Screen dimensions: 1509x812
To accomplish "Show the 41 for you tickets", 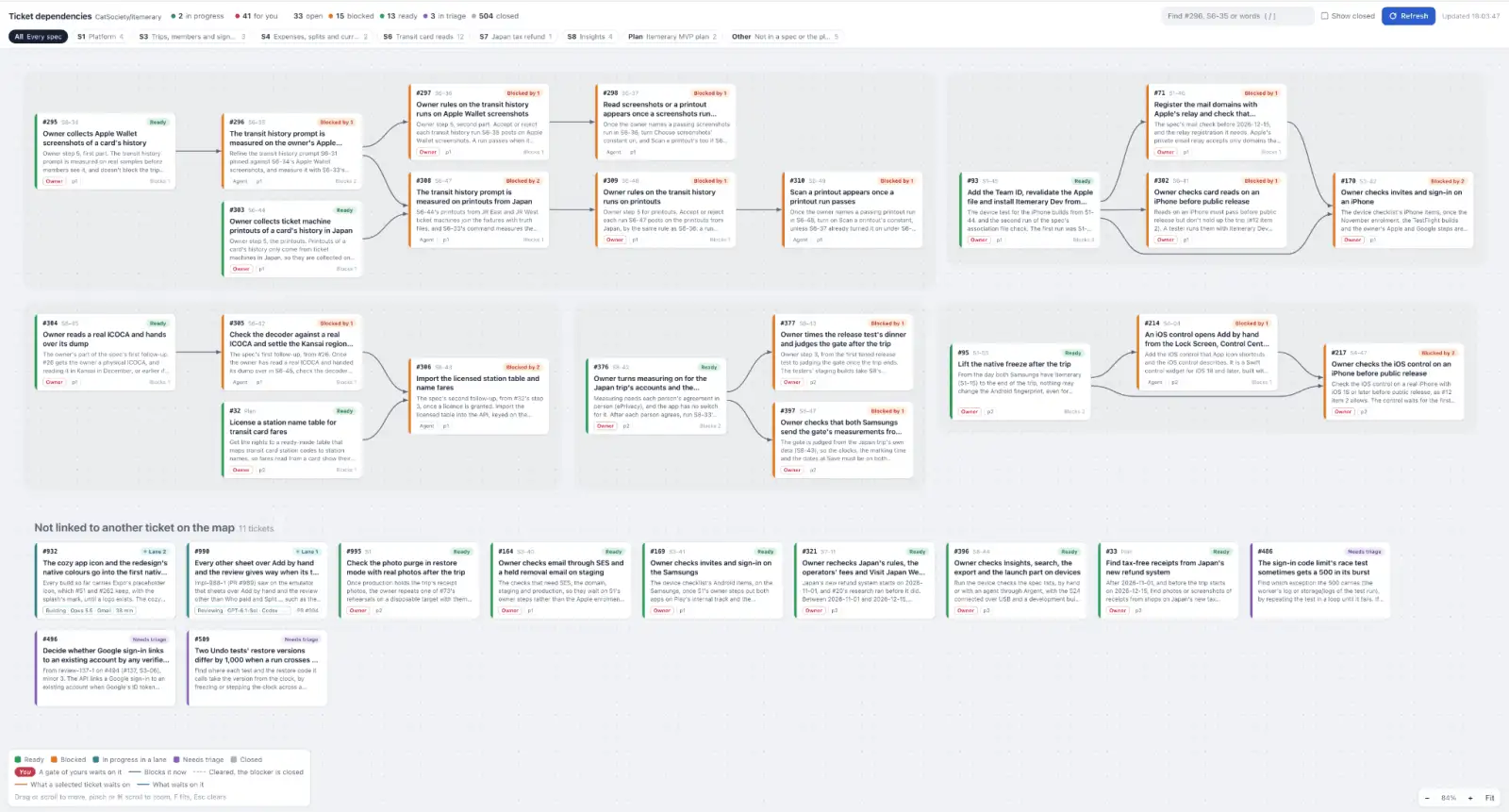I will [257, 16].
